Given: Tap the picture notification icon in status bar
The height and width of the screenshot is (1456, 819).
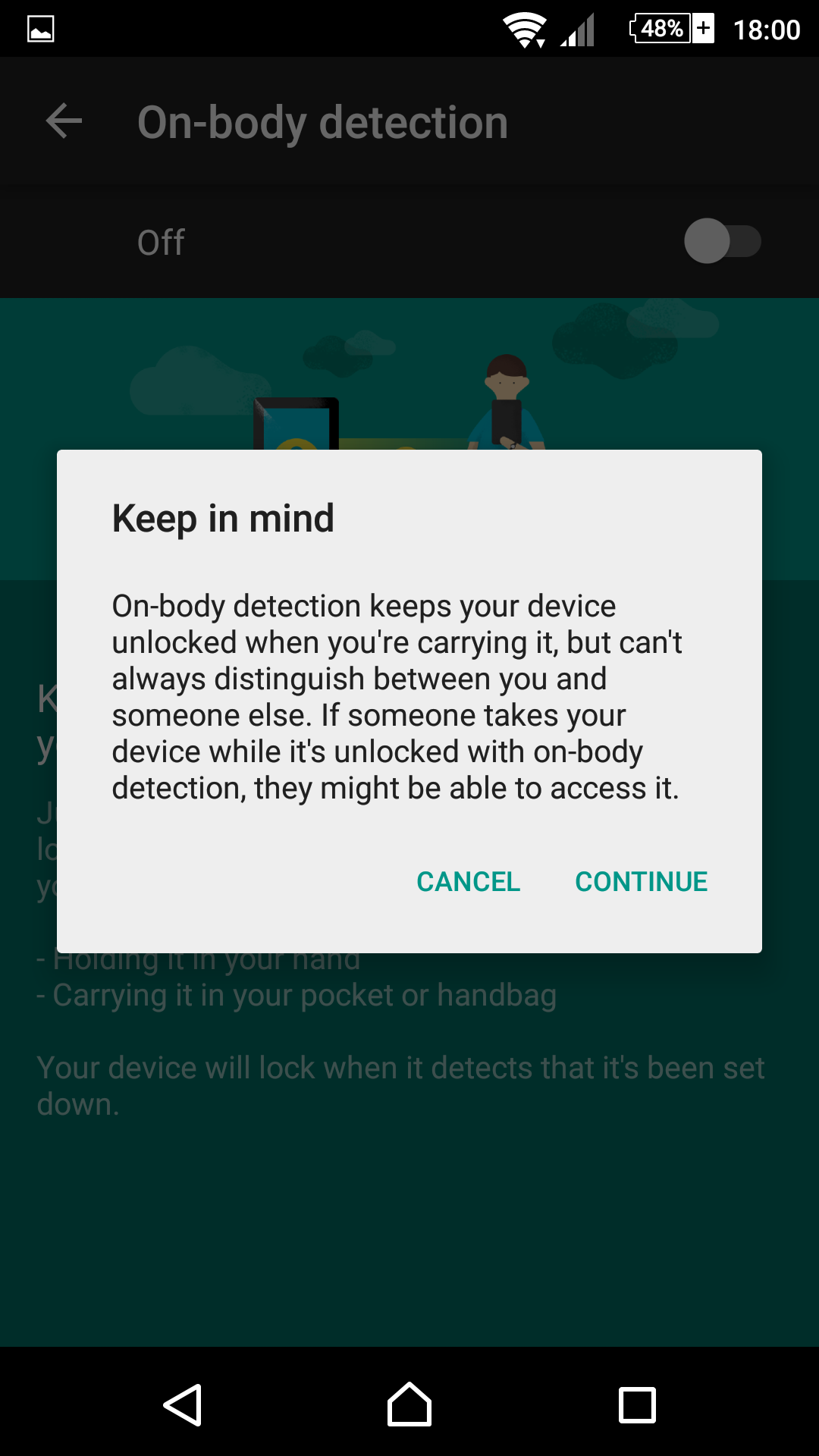Looking at the screenshot, I should (41, 30).
